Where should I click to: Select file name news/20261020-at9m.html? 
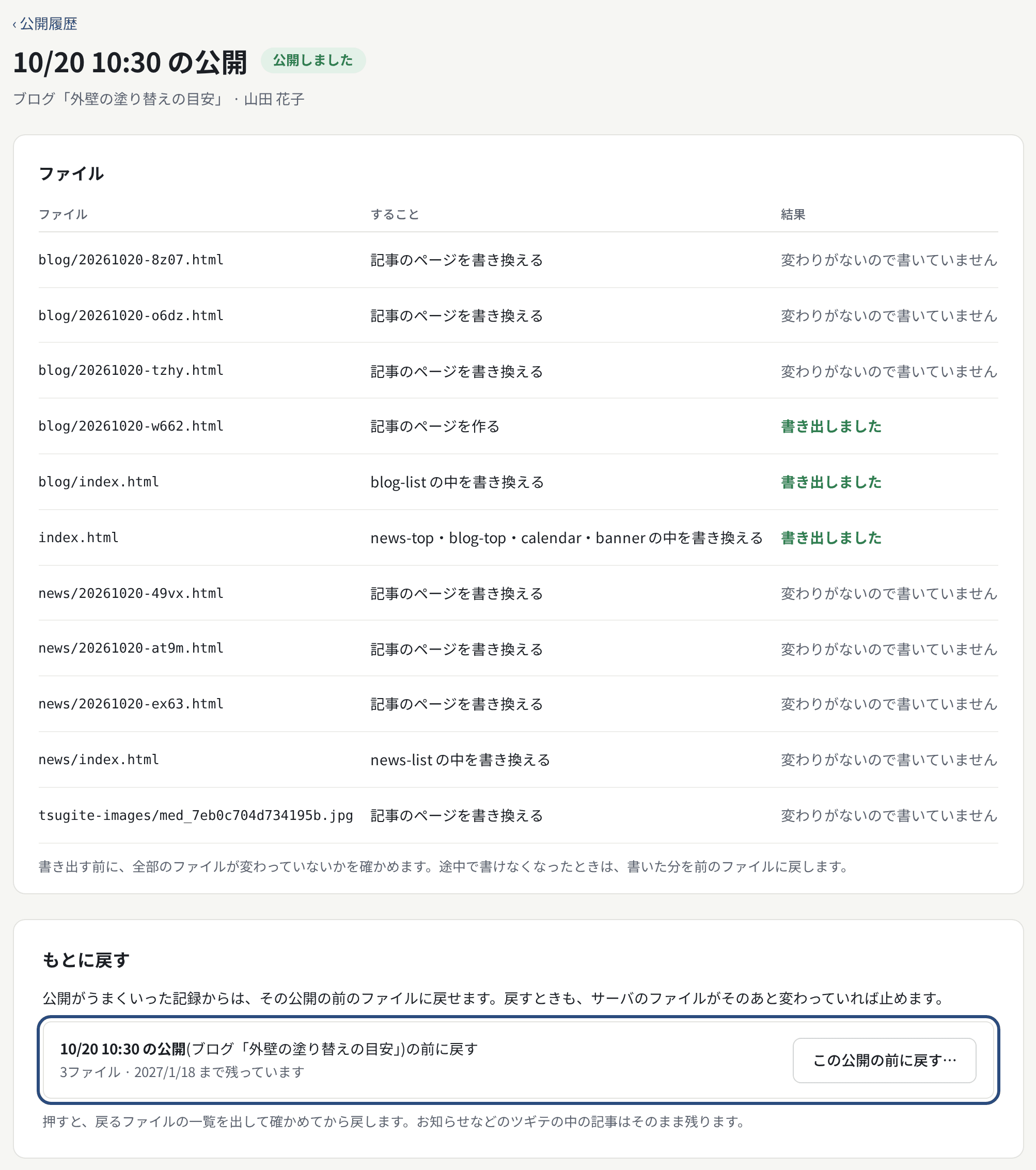click(131, 648)
